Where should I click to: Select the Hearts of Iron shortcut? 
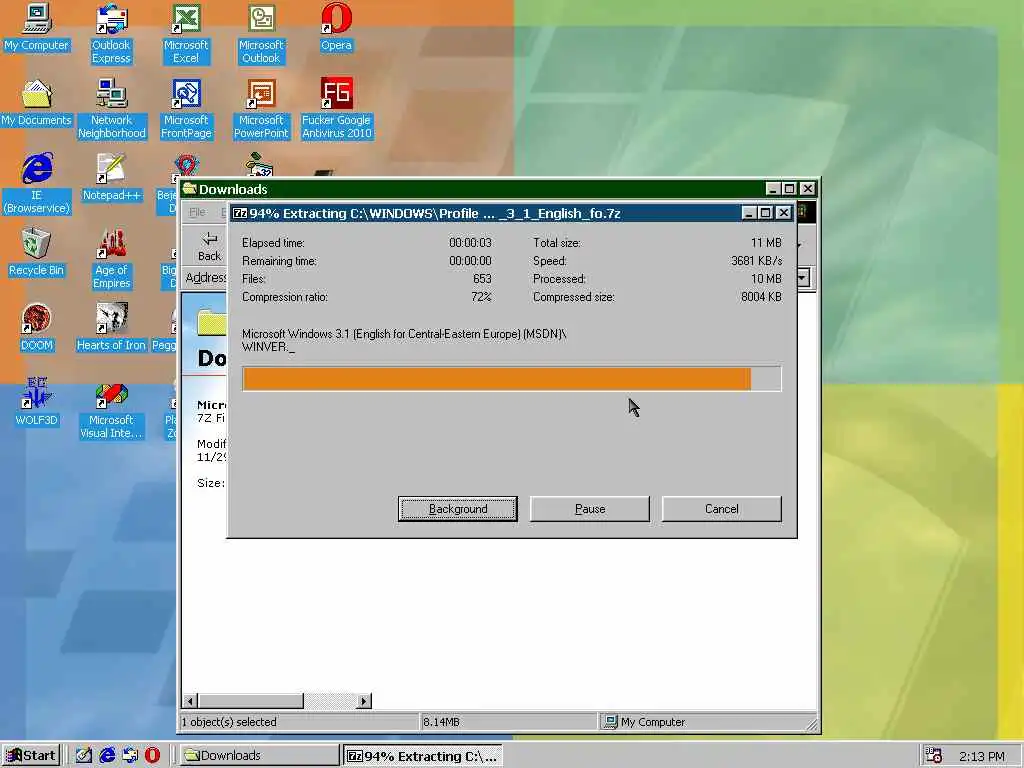111,328
